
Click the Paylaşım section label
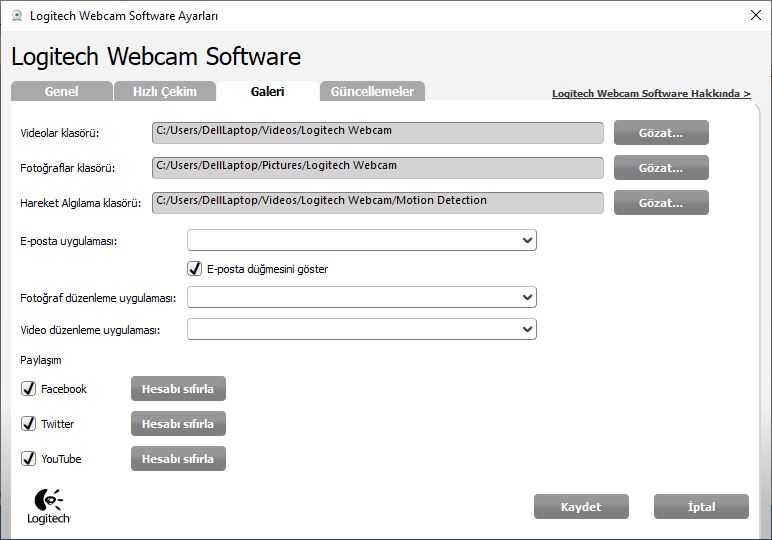click(41, 360)
